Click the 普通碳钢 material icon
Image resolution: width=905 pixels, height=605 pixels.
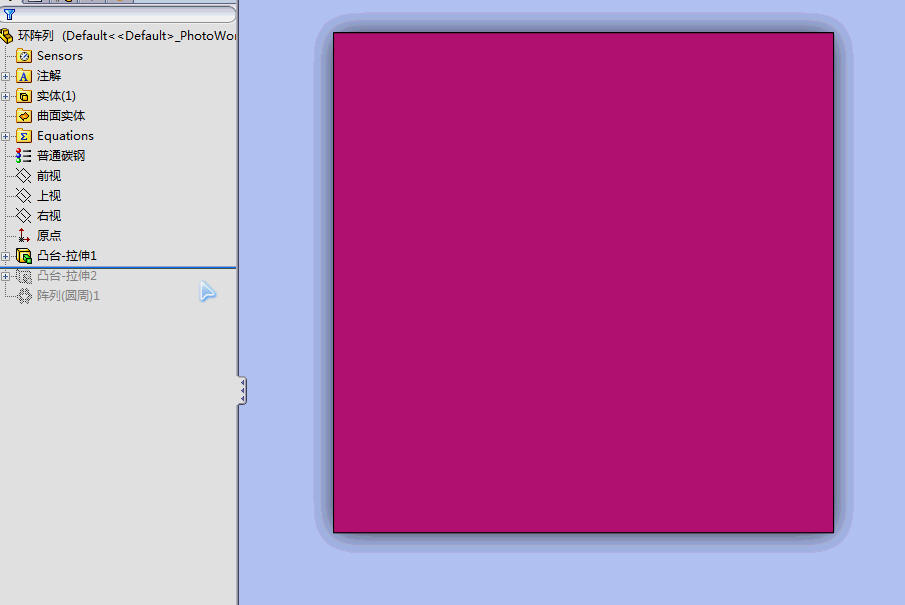pyautogui.click(x=24, y=156)
